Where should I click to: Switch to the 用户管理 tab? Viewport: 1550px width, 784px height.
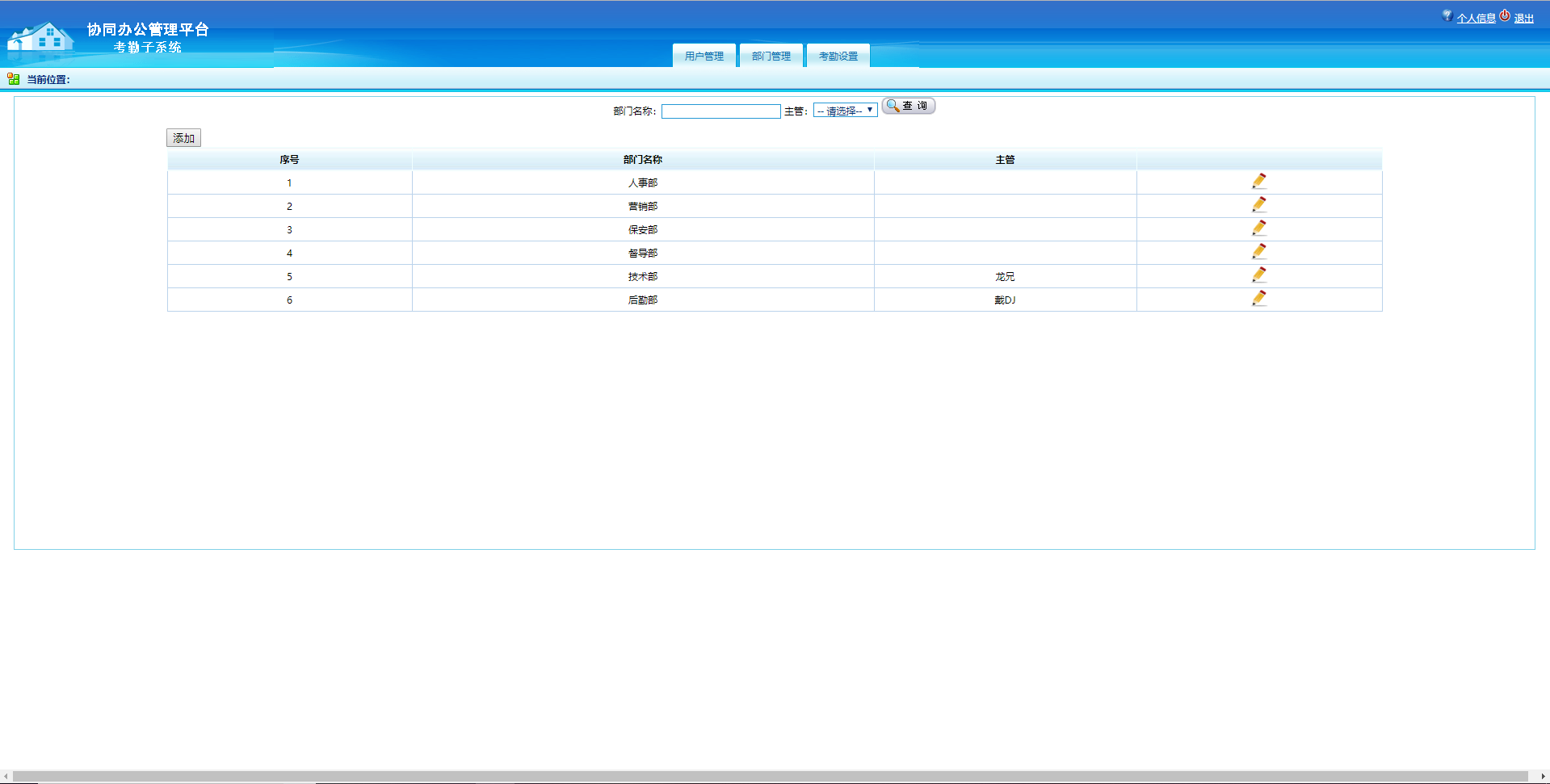pyautogui.click(x=704, y=56)
